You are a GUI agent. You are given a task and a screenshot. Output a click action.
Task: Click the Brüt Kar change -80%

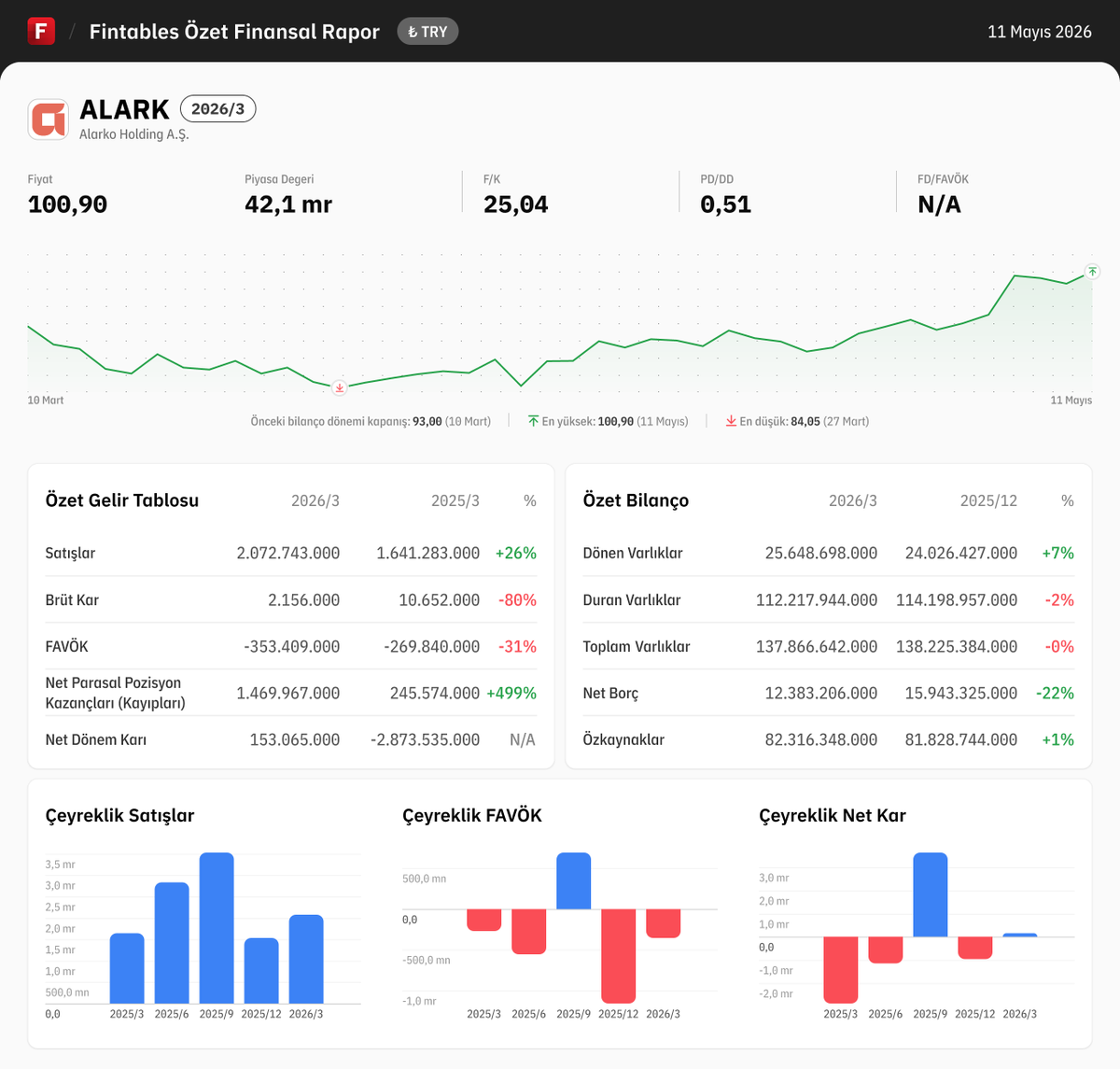(518, 599)
